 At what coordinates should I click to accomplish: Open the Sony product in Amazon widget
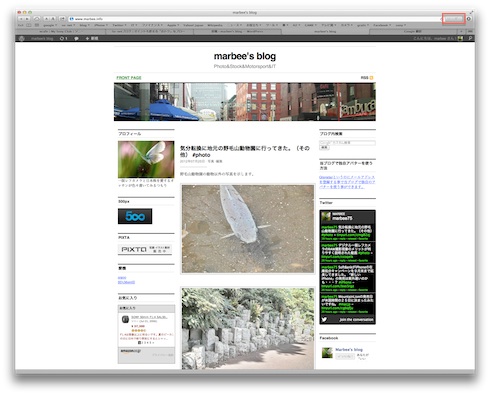point(149,317)
